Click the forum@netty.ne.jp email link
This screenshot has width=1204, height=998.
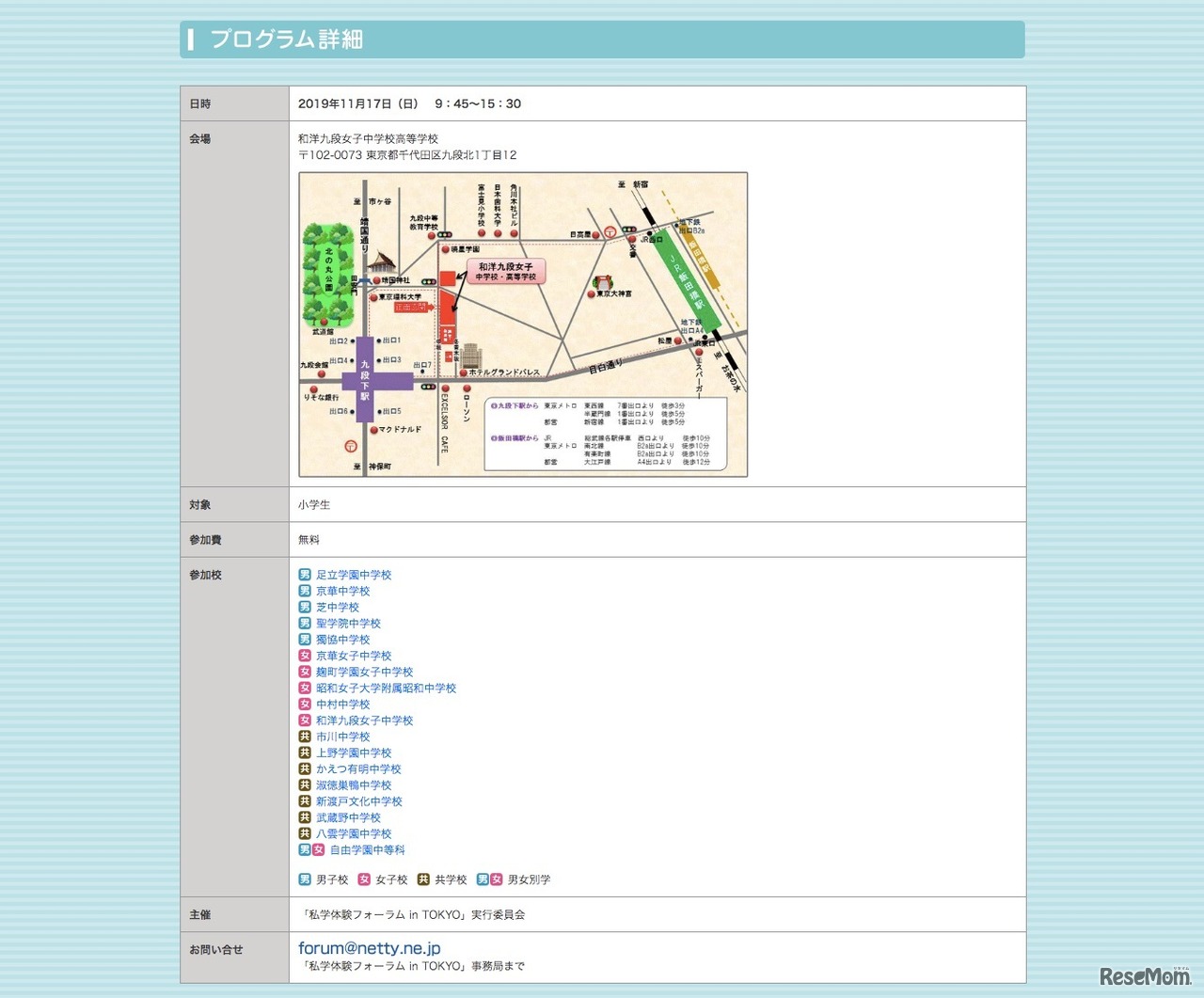pyautogui.click(x=369, y=948)
